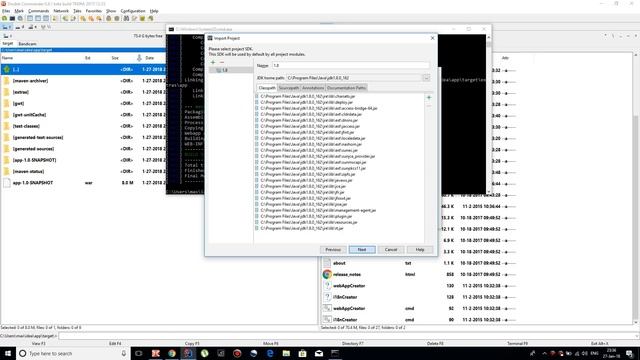Sort left panel by Name column
The width and height of the screenshot is (640, 360).
7,58
